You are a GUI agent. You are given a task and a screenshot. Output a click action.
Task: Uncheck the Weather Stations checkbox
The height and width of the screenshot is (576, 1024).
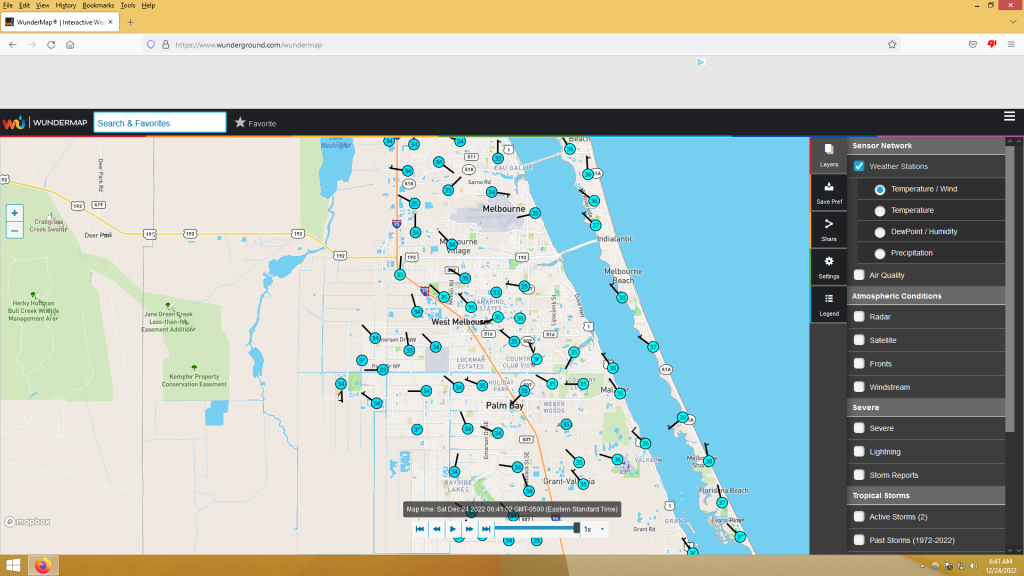point(859,166)
